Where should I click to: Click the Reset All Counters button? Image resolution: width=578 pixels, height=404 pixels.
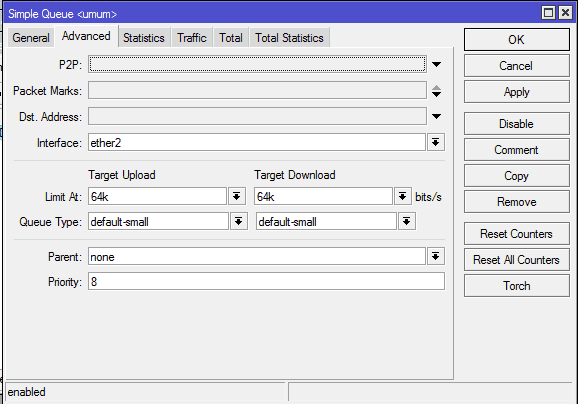(x=516, y=260)
